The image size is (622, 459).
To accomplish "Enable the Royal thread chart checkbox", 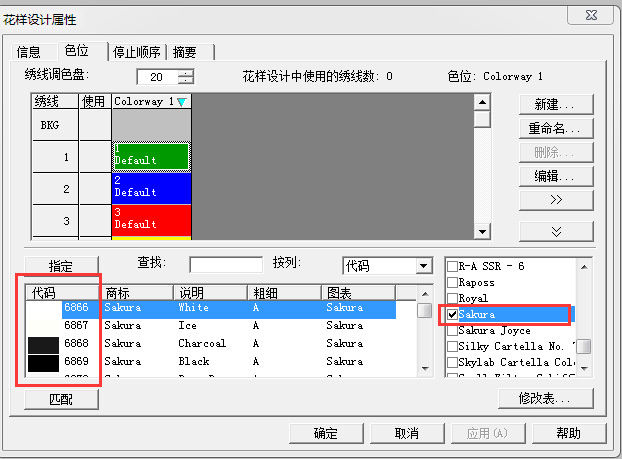I will tap(452, 298).
